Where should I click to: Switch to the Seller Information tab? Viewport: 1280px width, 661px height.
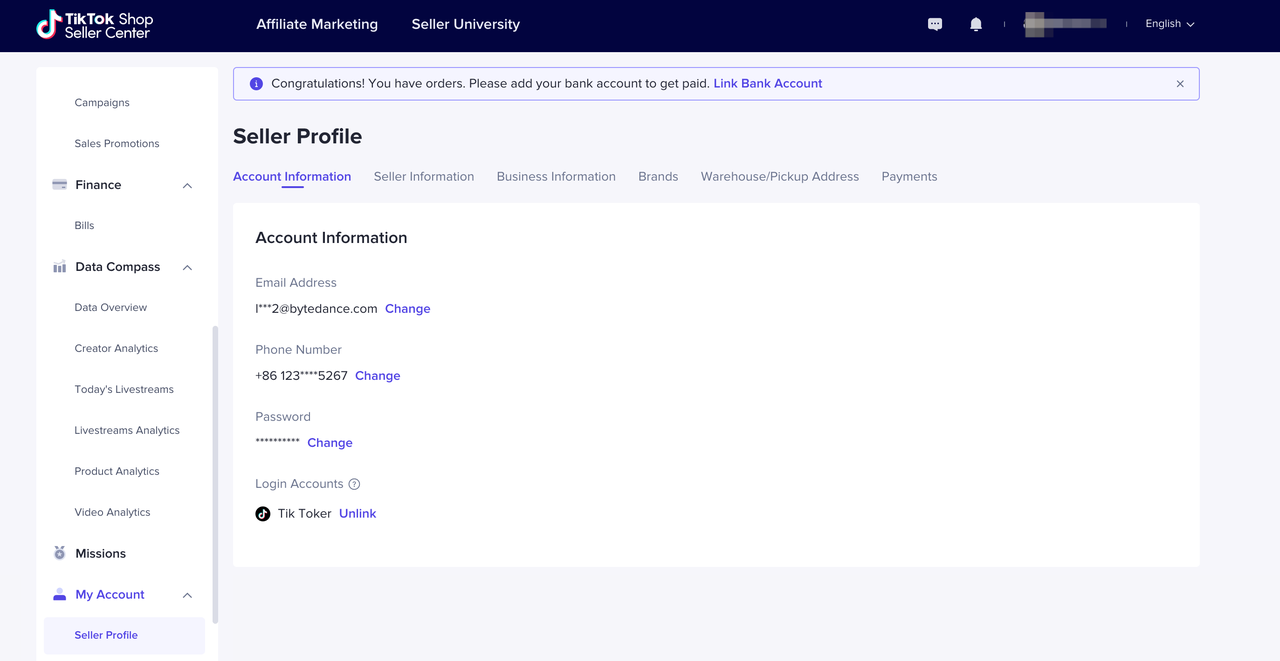click(x=424, y=177)
